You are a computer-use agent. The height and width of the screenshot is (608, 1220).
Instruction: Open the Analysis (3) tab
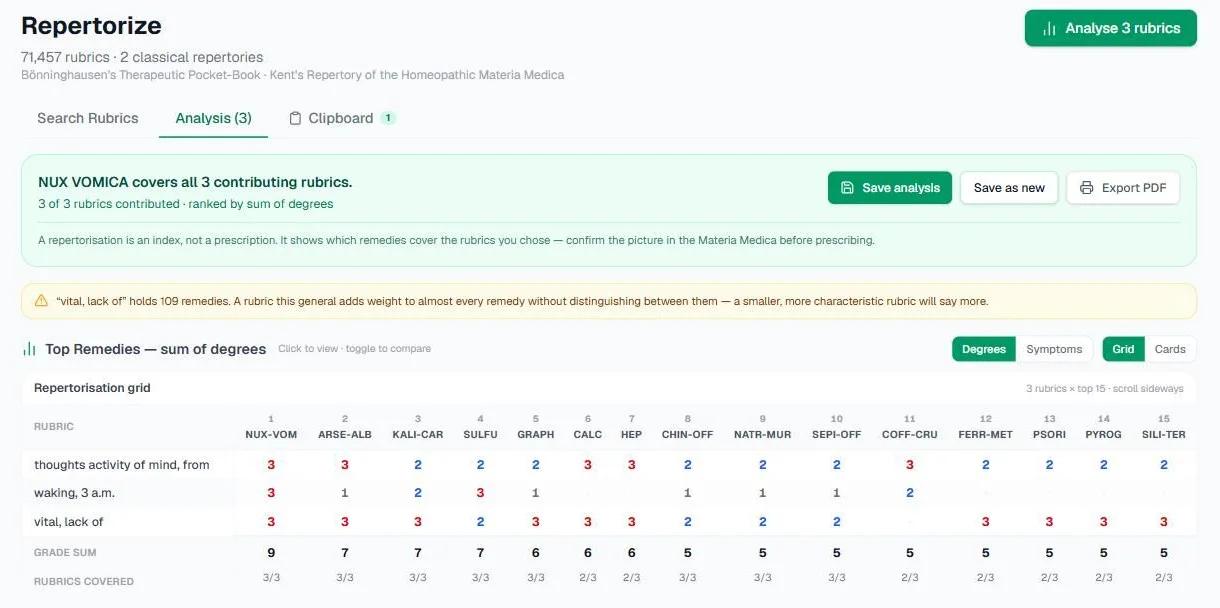[213, 118]
